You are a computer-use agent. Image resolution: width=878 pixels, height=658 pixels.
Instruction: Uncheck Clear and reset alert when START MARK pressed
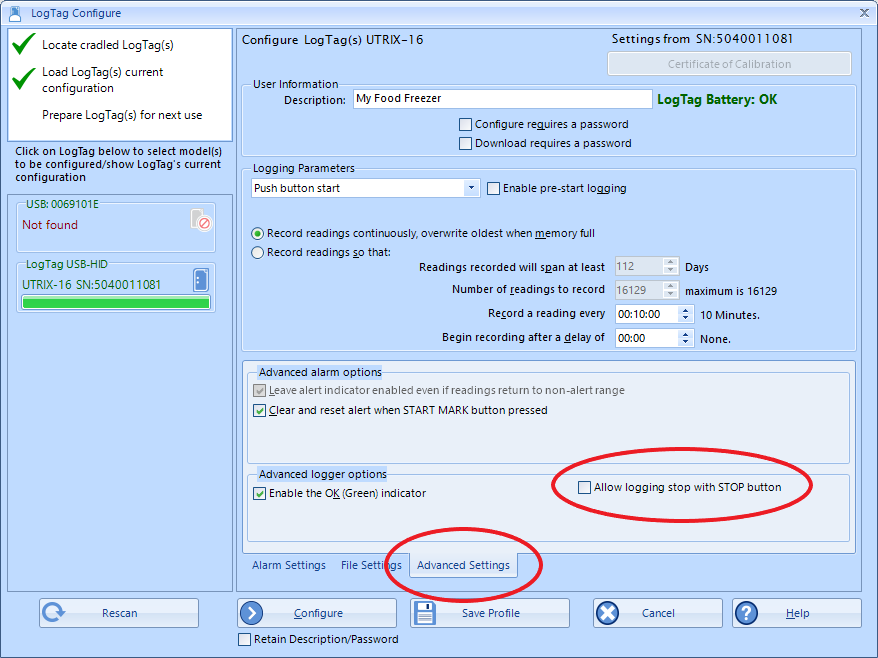(x=259, y=410)
